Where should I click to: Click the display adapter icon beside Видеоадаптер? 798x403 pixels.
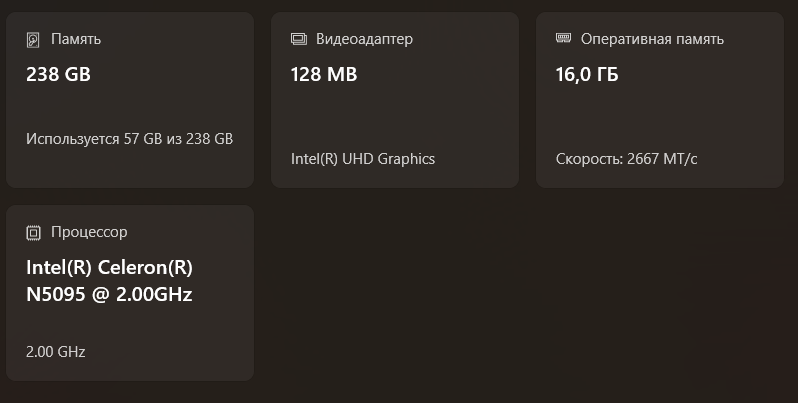298,39
